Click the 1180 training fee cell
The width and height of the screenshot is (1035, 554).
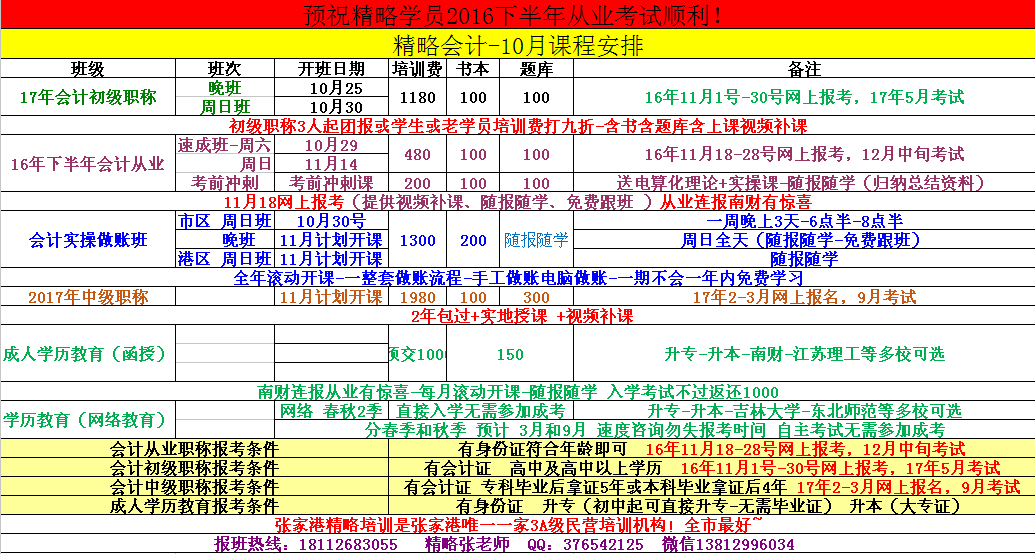pyautogui.click(x=417, y=97)
